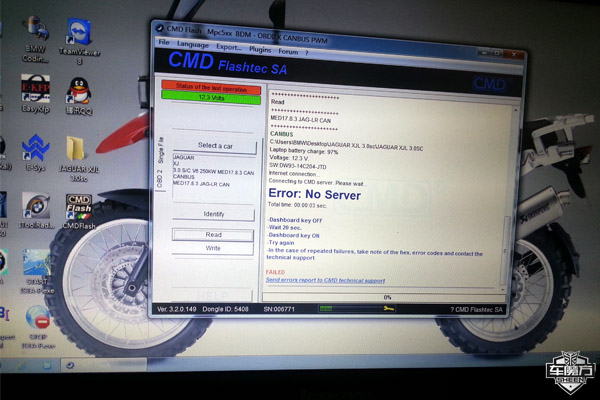Open the BMW Coding desktop icon
The height and width of the screenshot is (400, 600).
35,39
